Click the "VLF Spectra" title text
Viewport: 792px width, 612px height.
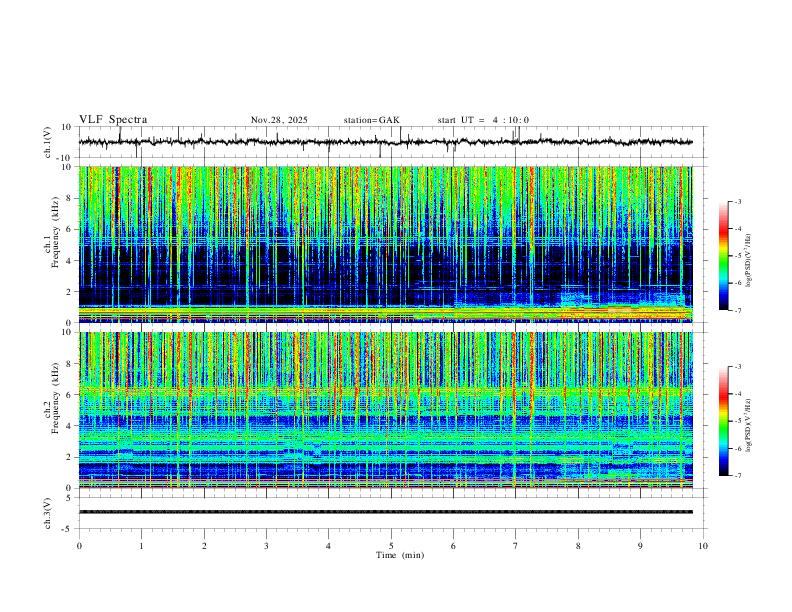pos(113,120)
